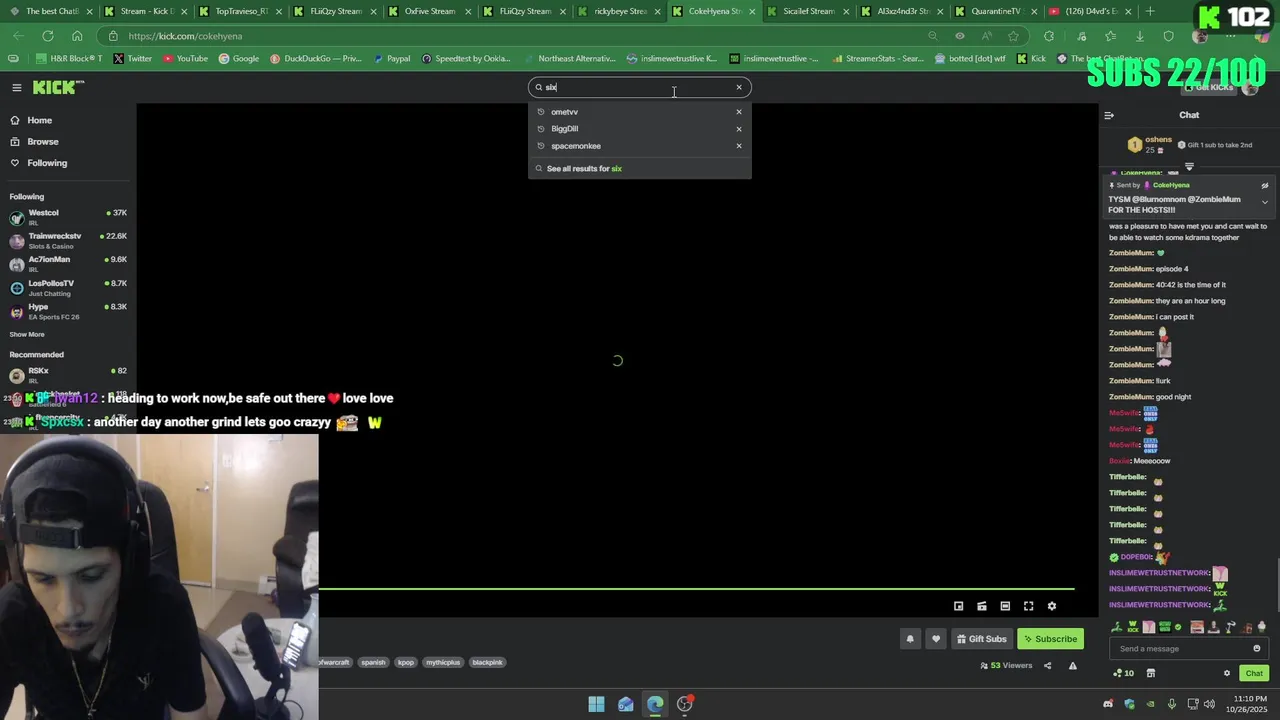Open followed channel Ac7ionMan
Screen dimensions: 1280x720
pyautogui.click(x=68, y=264)
